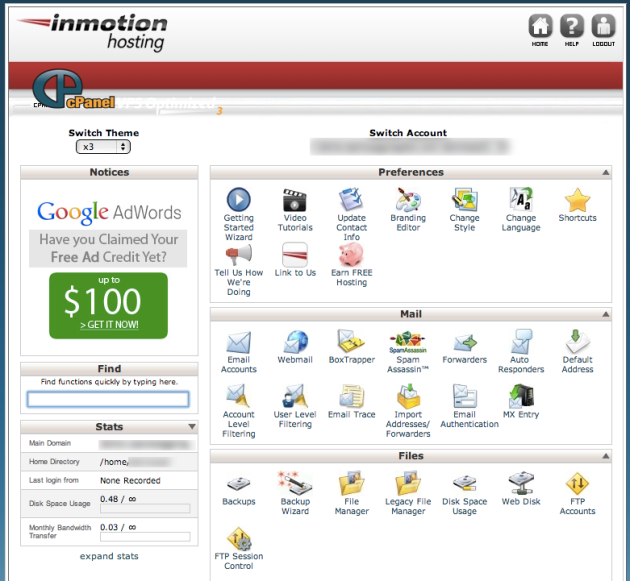Image resolution: width=630 pixels, height=581 pixels.
Task: Open the Switch Theme x3 dropdown
Action: pos(103,147)
